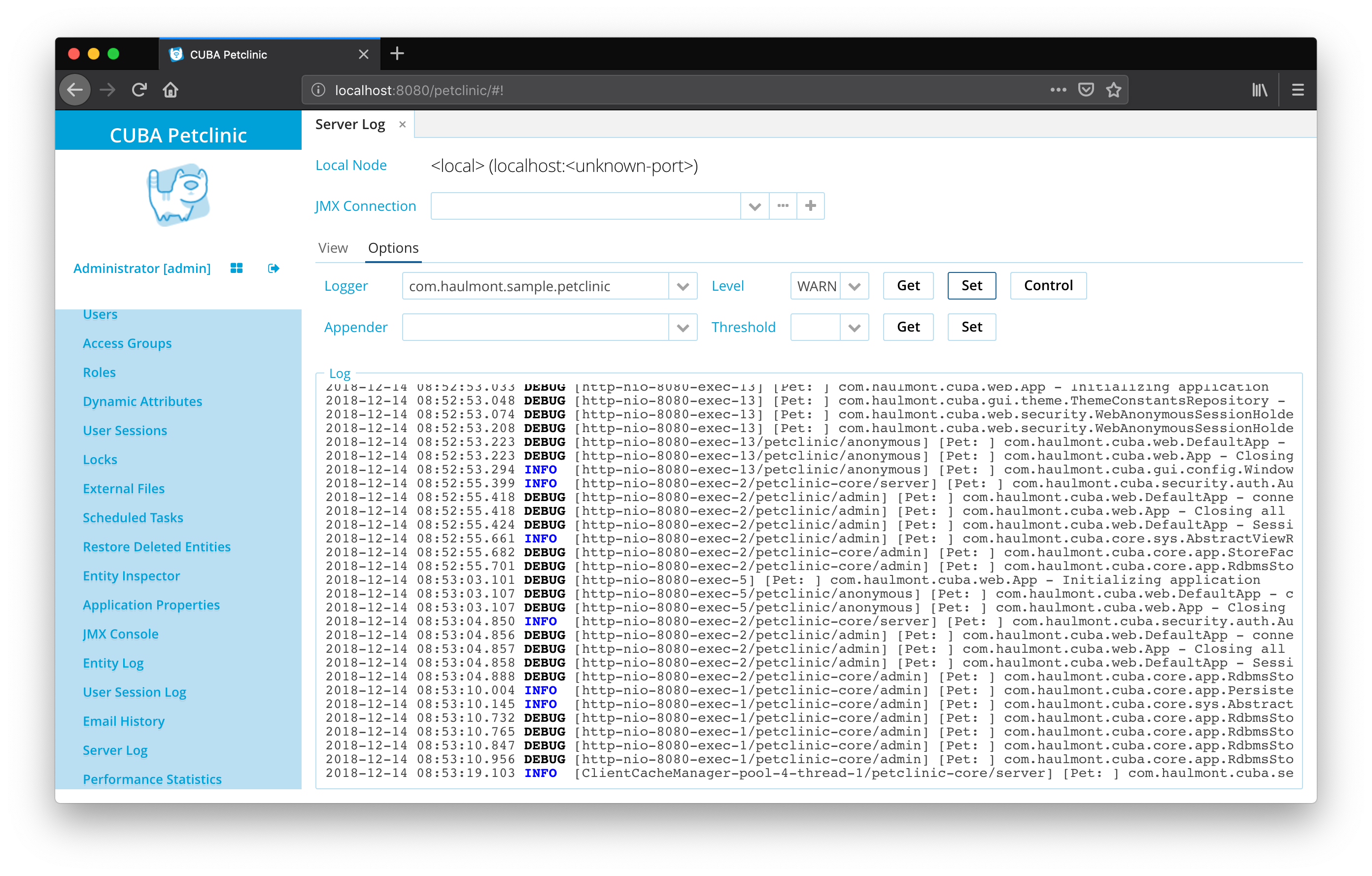Click the JMX Connection input field
Viewport: 1372px width, 876px height.
[x=584, y=205]
